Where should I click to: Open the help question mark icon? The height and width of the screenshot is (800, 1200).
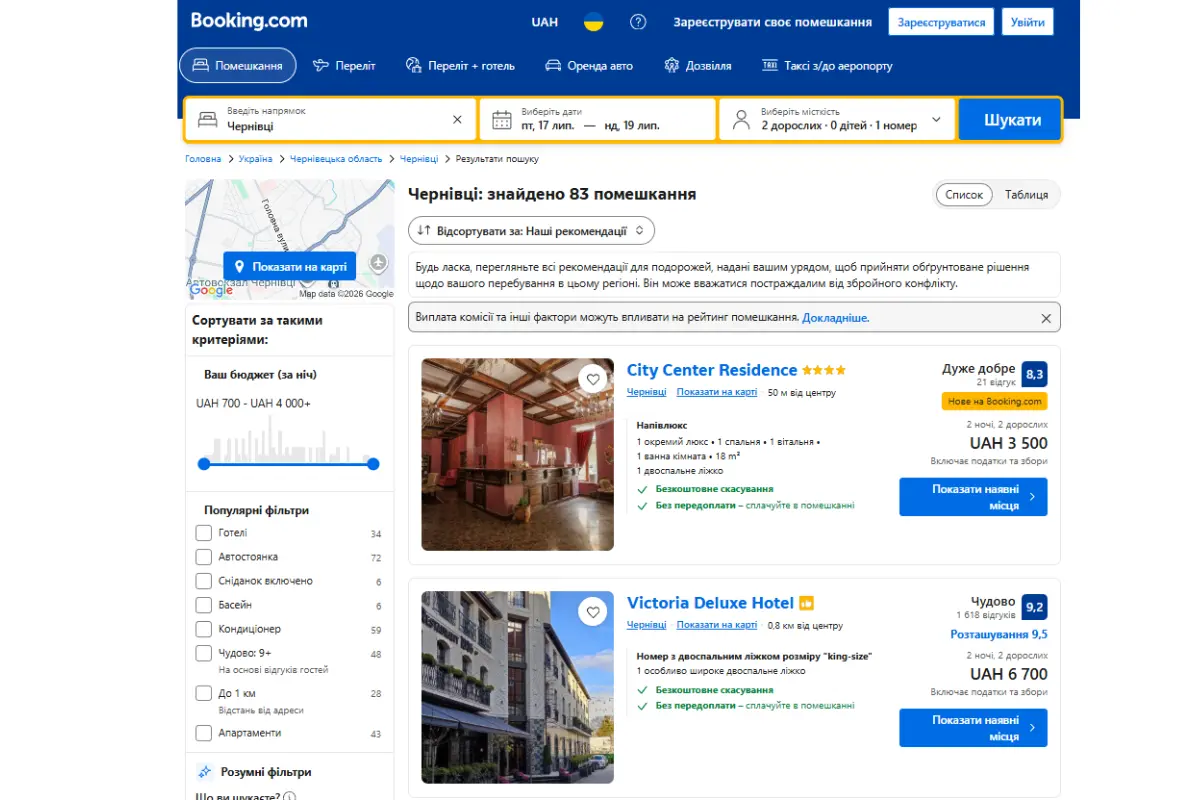[638, 22]
